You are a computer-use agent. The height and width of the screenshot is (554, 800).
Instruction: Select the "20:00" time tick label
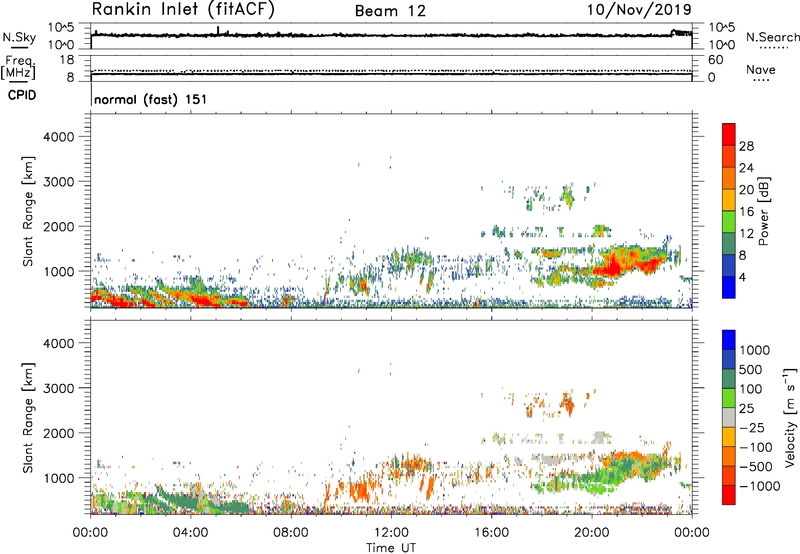[591, 533]
